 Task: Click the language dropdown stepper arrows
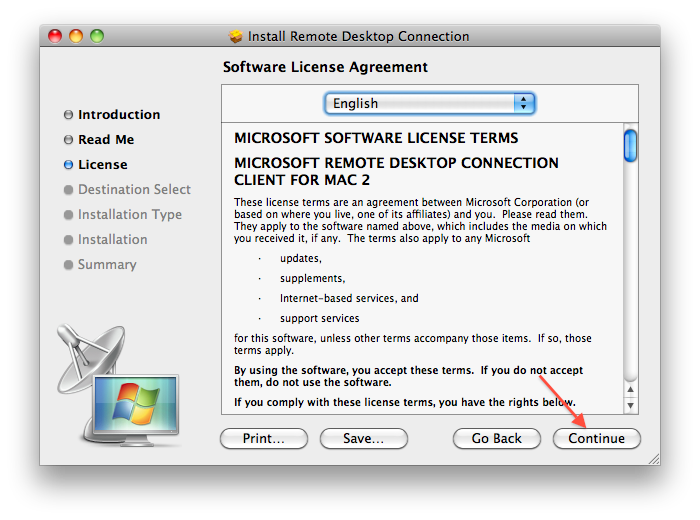tap(524, 104)
